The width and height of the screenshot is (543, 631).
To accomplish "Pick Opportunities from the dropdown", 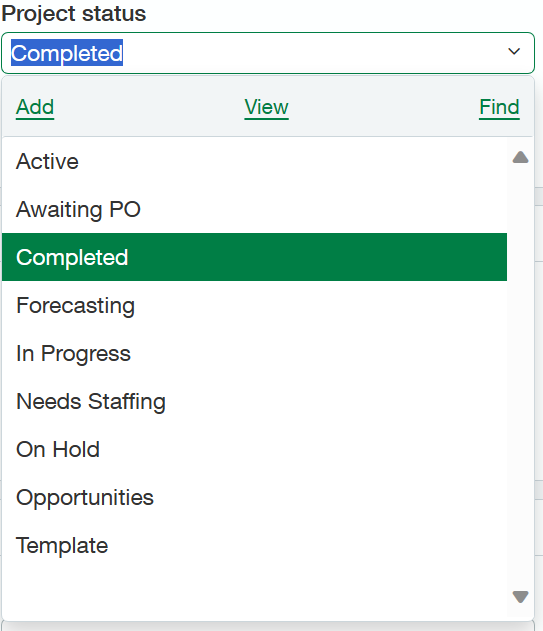I will tap(254, 497).
